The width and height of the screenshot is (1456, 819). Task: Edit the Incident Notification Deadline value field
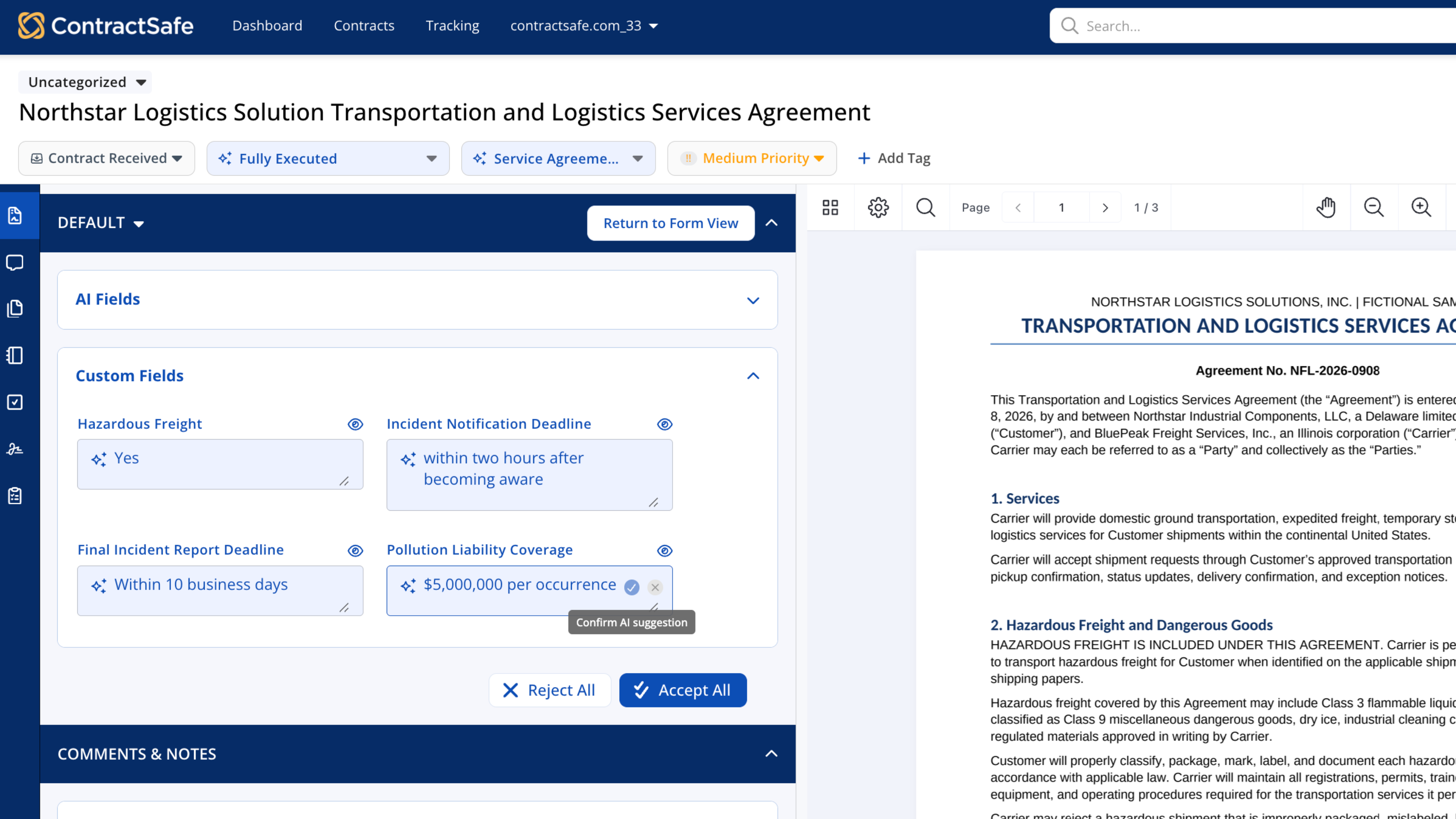(x=529, y=475)
